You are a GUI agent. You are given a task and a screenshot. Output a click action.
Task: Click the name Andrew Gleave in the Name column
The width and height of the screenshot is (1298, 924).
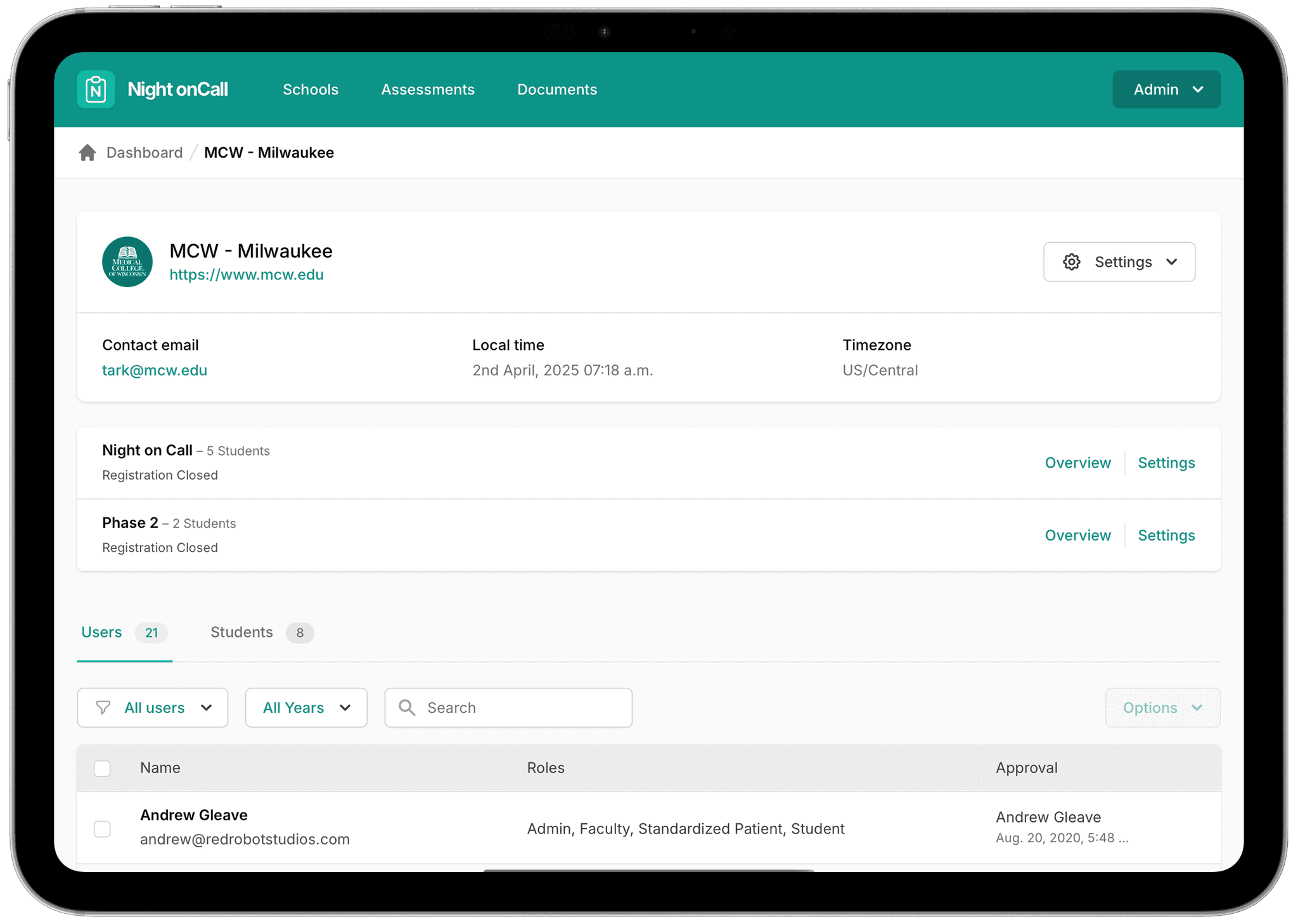tap(194, 815)
